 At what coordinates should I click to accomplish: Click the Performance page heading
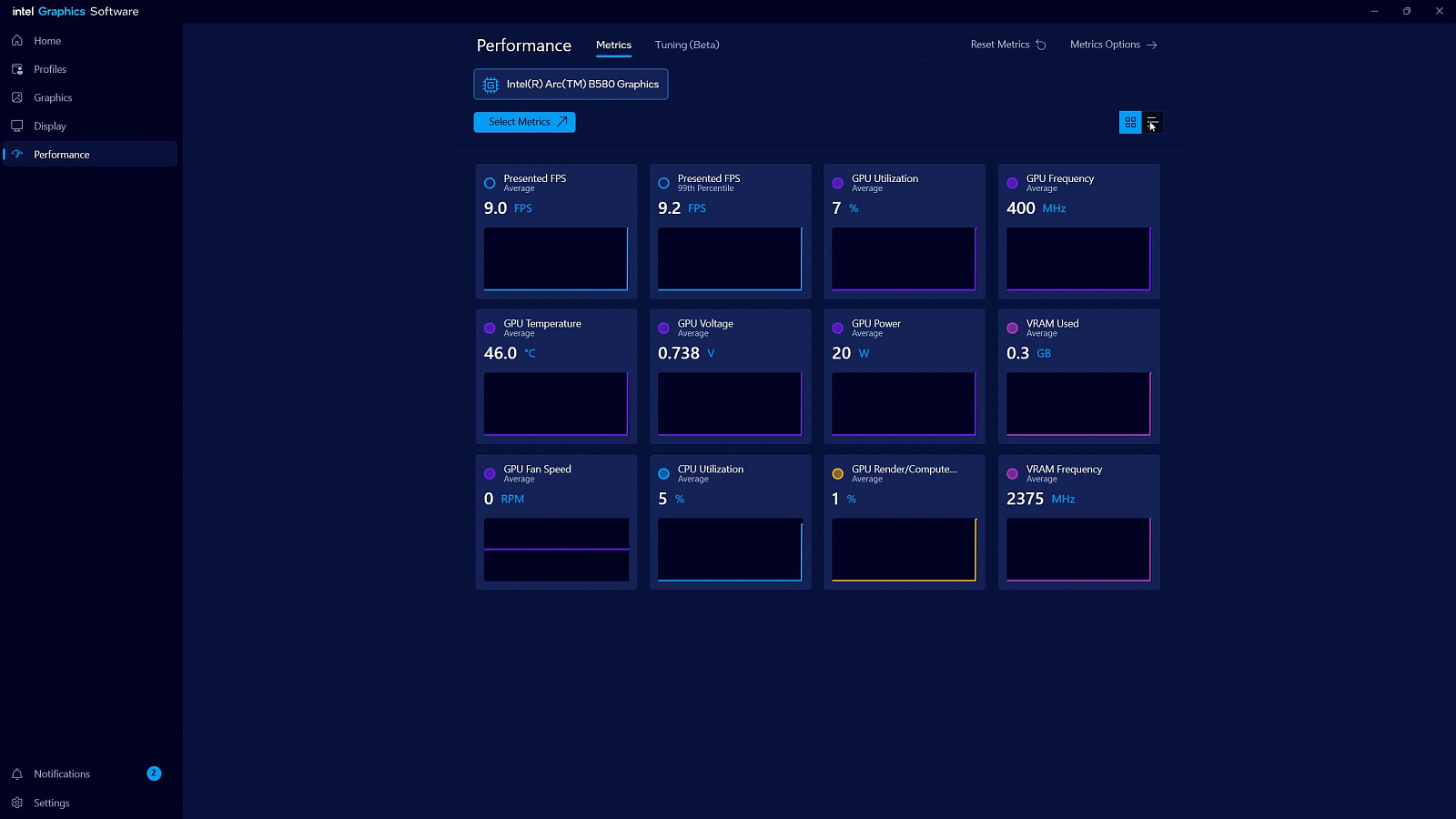(x=523, y=45)
